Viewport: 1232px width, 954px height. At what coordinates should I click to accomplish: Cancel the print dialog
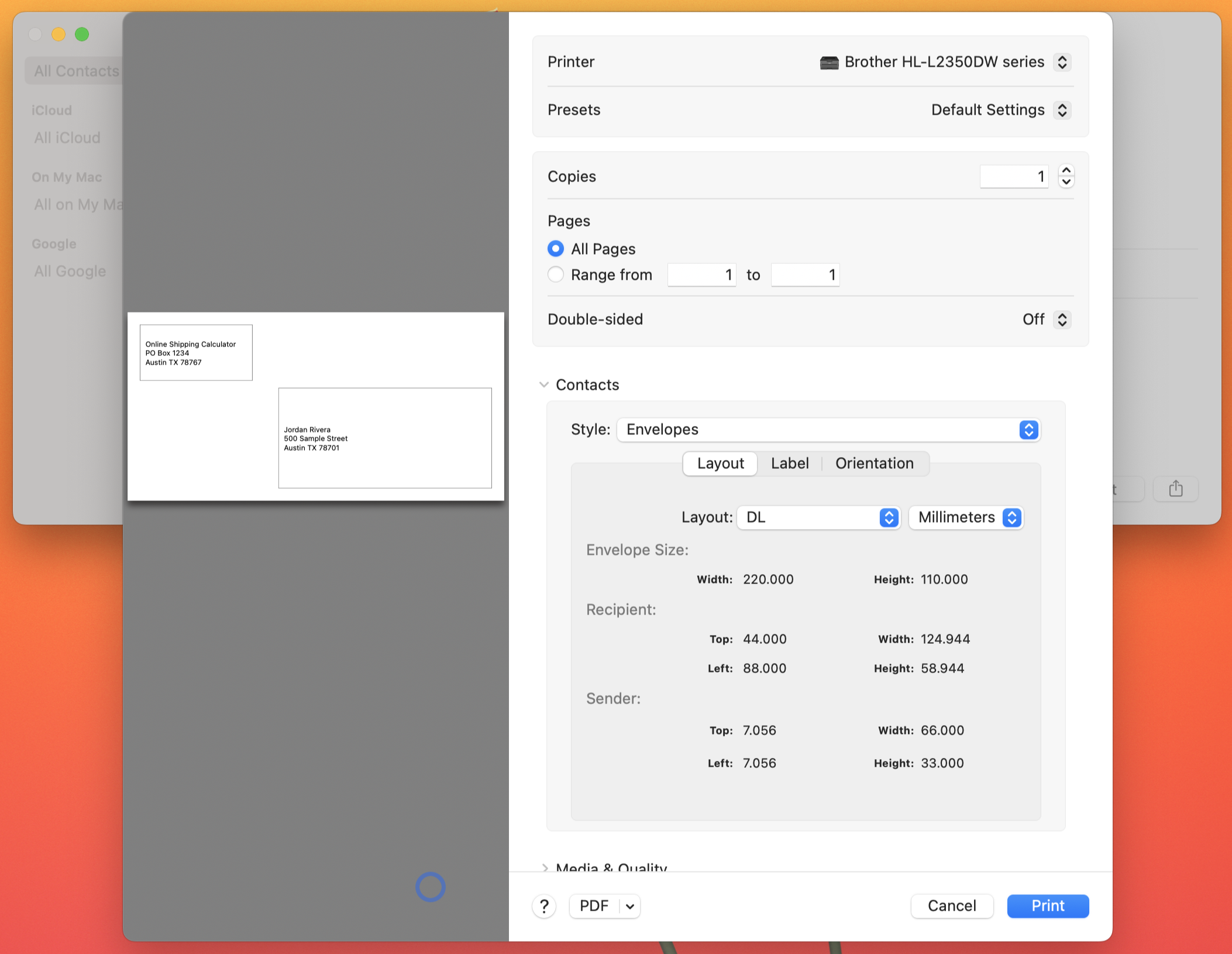pyautogui.click(x=952, y=906)
